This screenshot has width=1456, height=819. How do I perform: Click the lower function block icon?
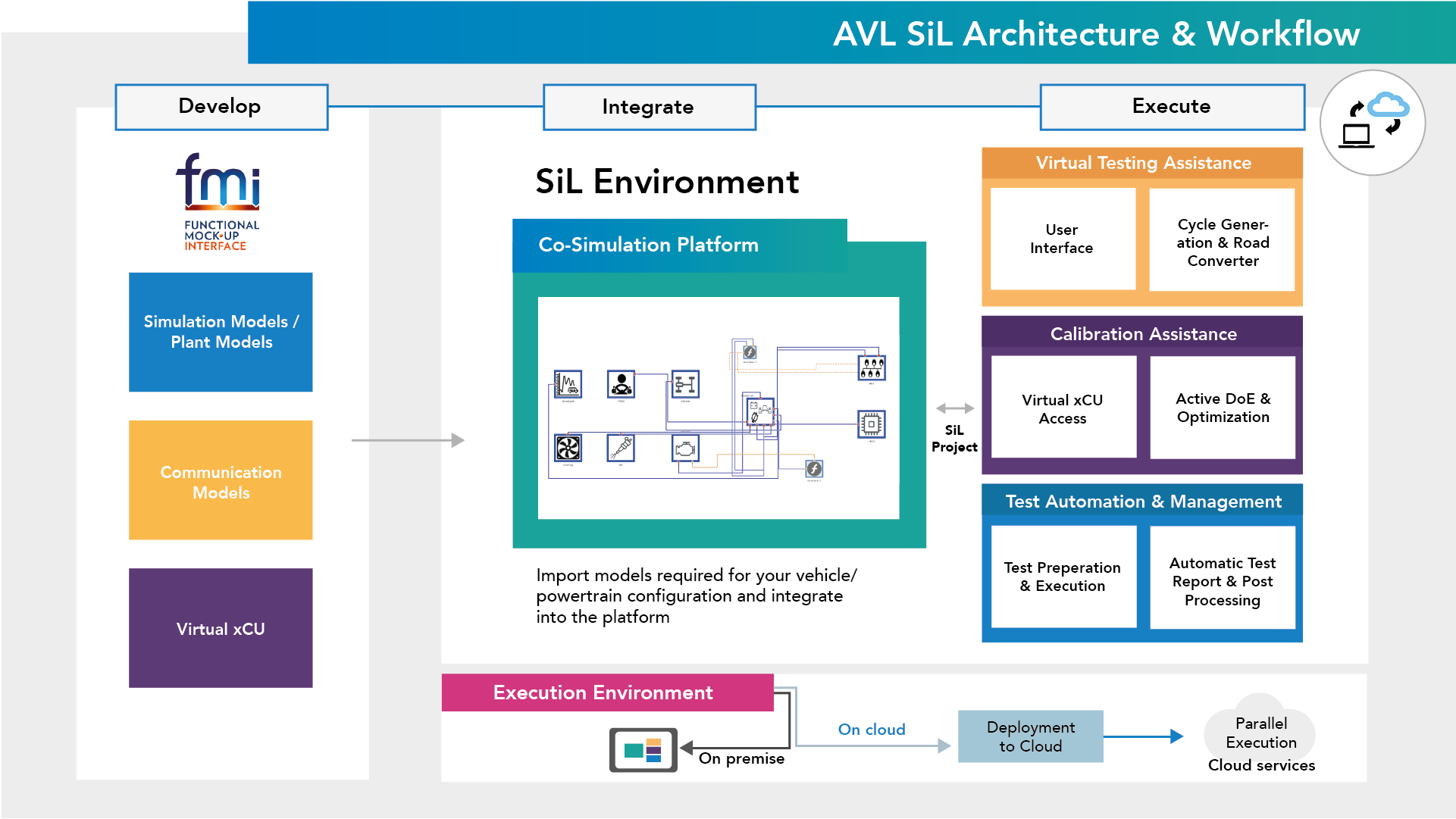pos(814,468)
